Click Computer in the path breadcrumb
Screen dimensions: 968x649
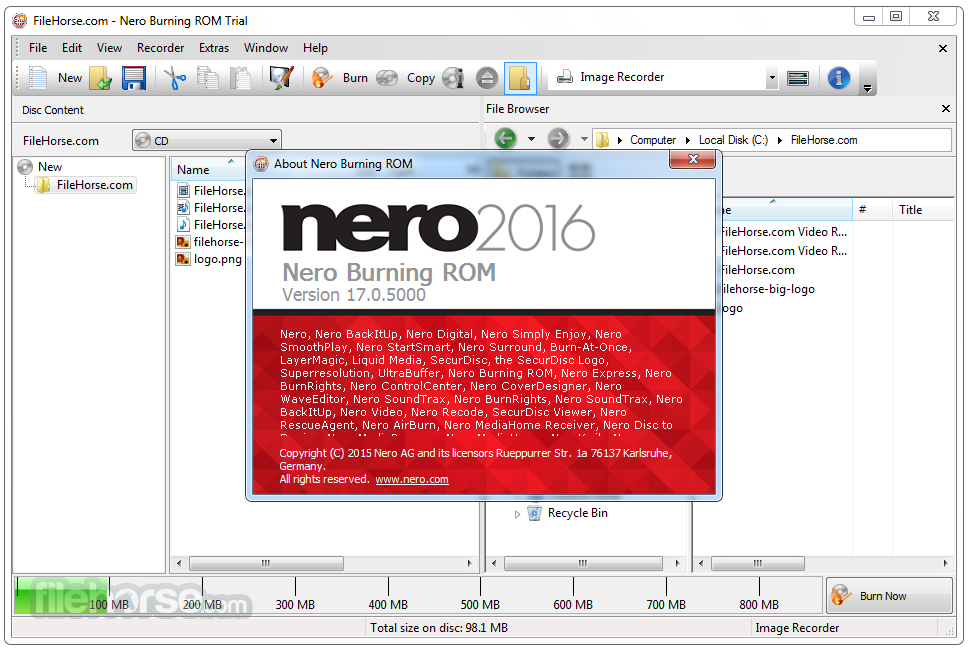(653, 140)
